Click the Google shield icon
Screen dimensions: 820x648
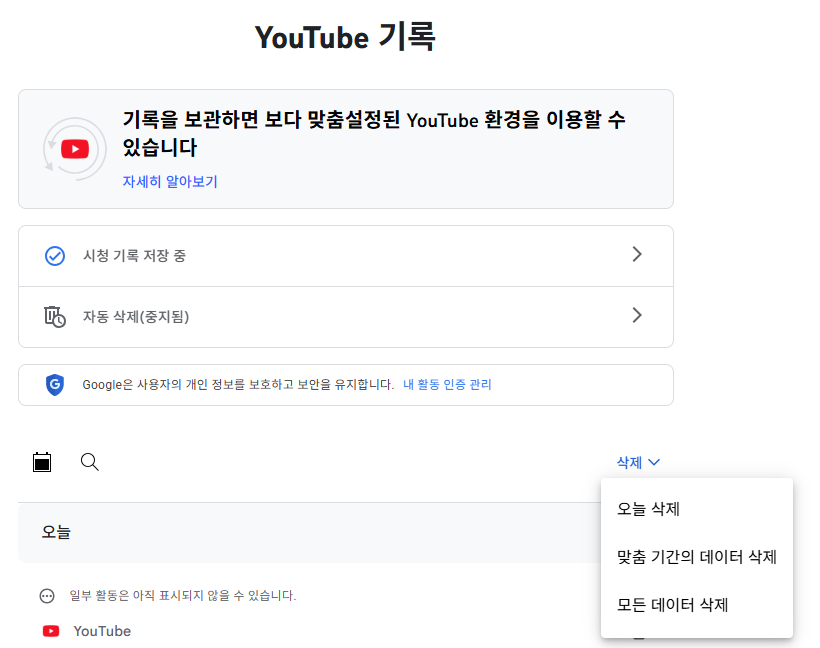[55, 385]
